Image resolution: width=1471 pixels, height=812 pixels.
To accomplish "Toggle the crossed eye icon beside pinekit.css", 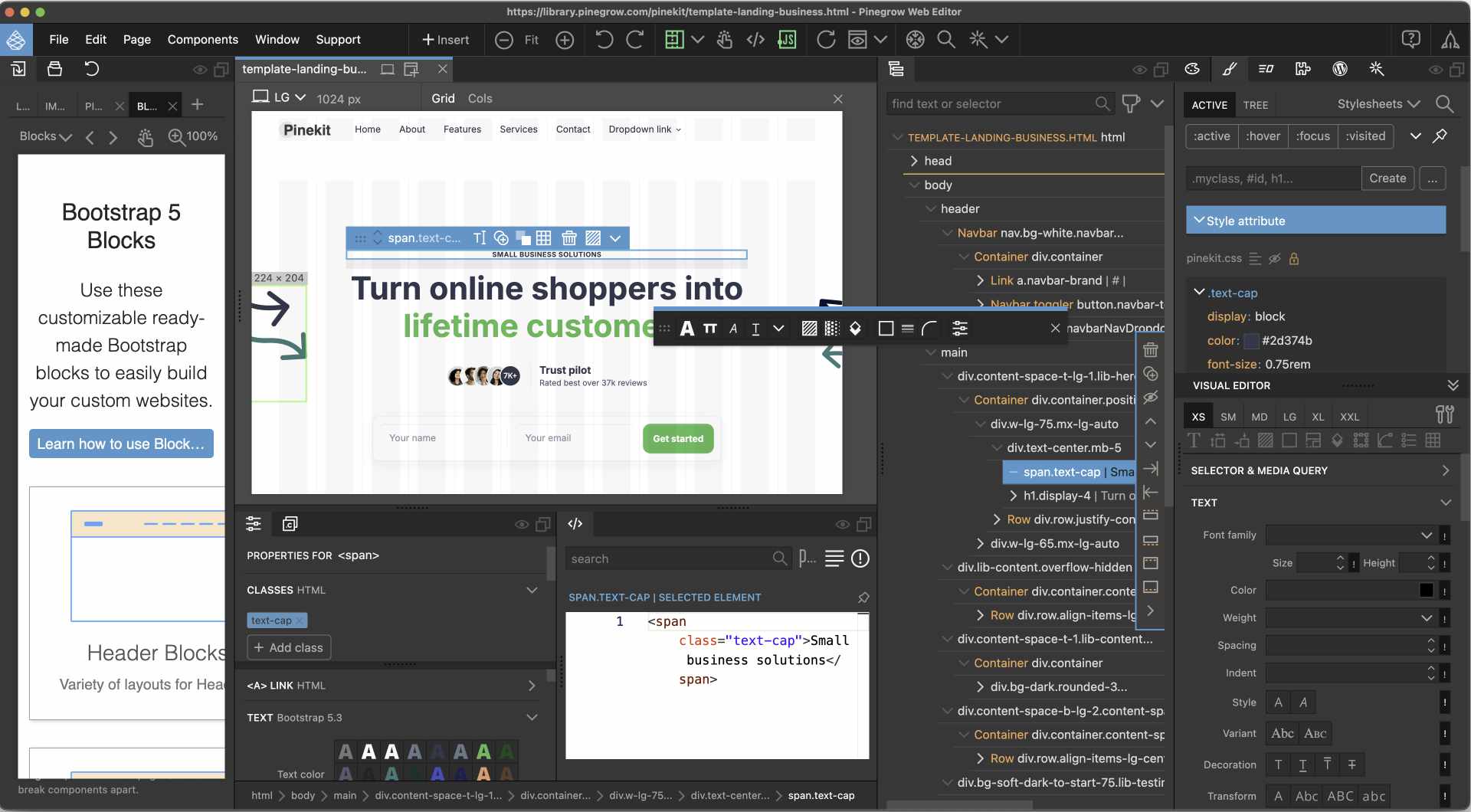I will [1275, 259].
